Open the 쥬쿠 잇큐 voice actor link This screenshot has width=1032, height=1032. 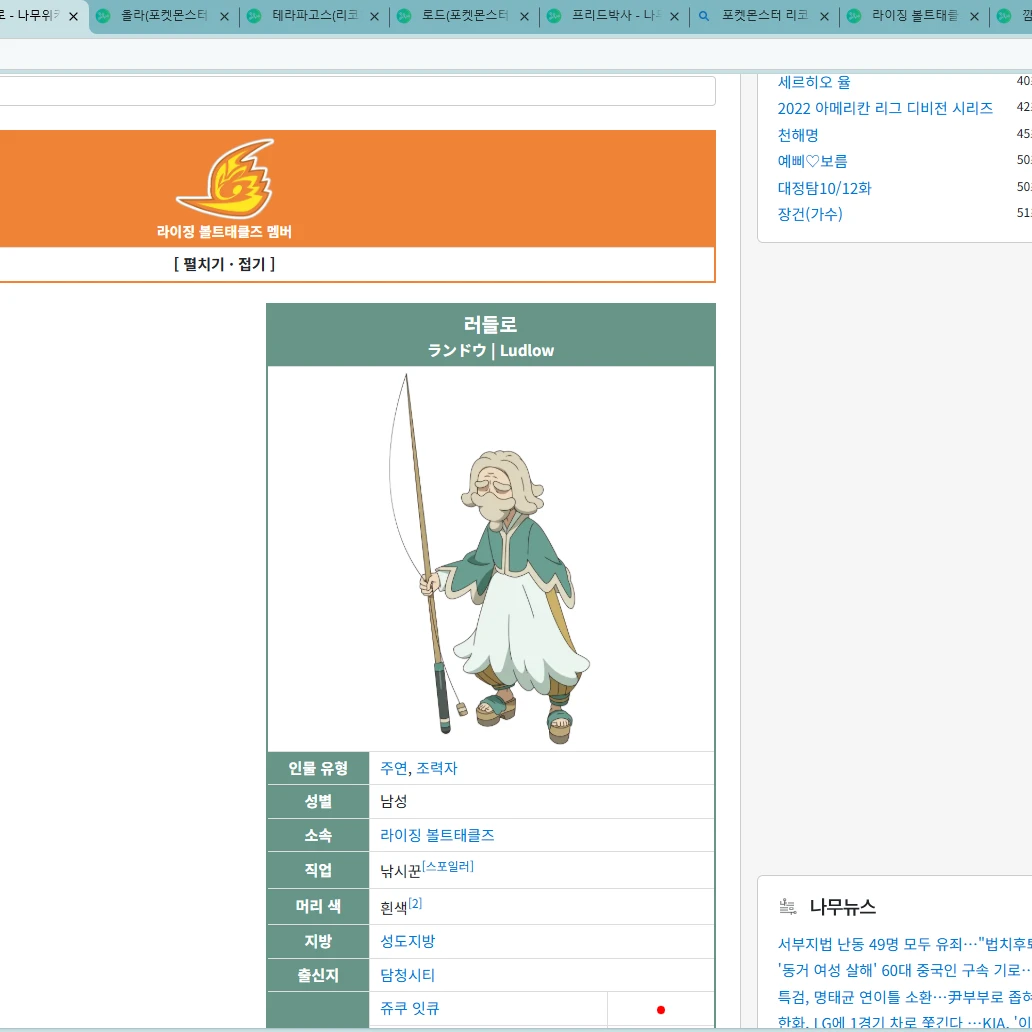coord(409,1008)
